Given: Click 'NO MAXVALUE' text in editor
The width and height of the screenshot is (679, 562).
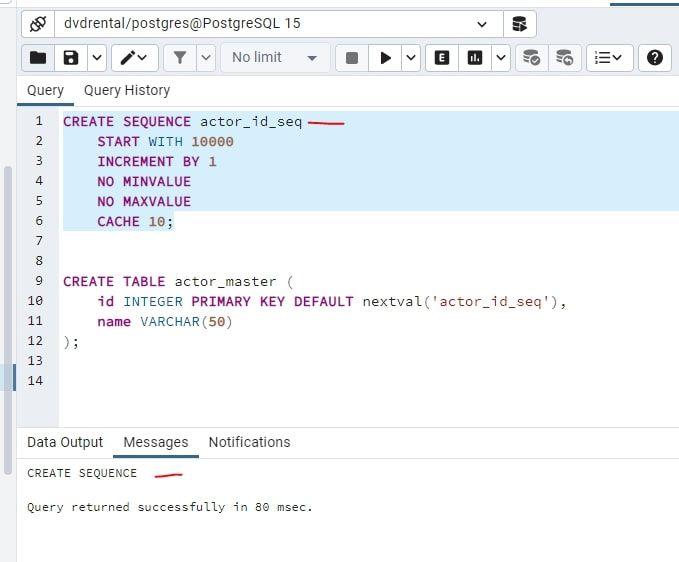Looking at the screenshot, I should coord(144,201).
